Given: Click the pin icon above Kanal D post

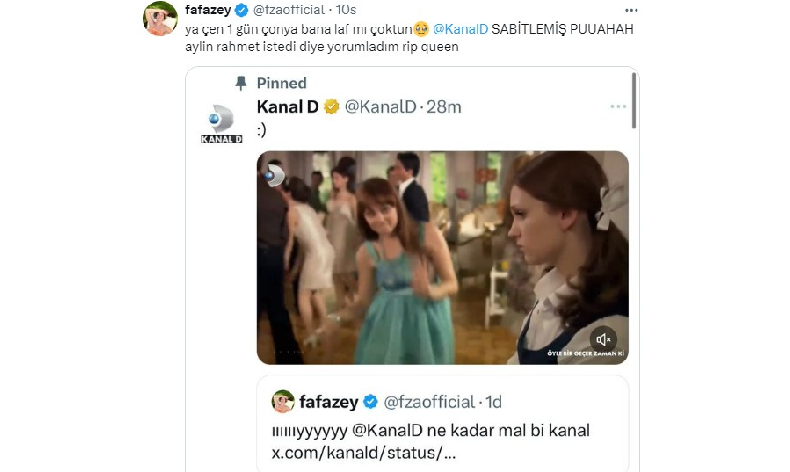Looking at the screenshot, I should [240, 83].
